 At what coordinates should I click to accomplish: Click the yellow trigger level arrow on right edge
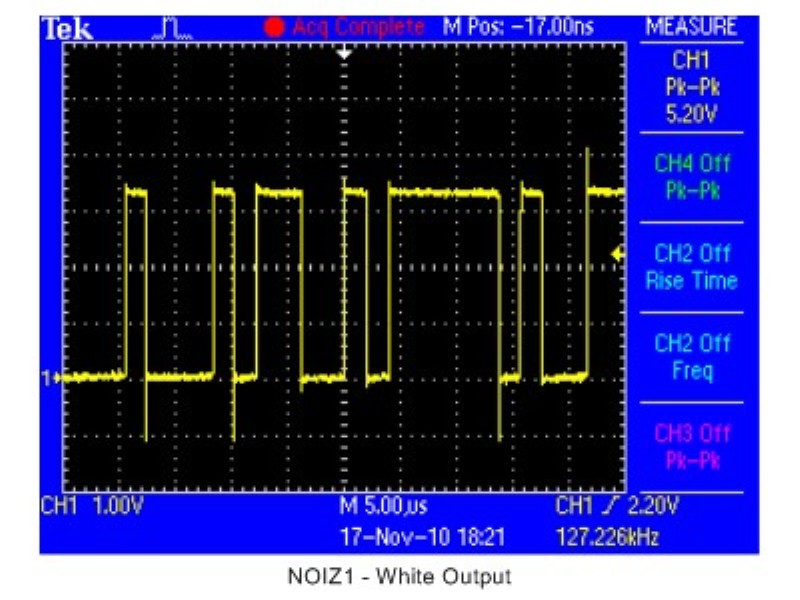pos(617,255)
